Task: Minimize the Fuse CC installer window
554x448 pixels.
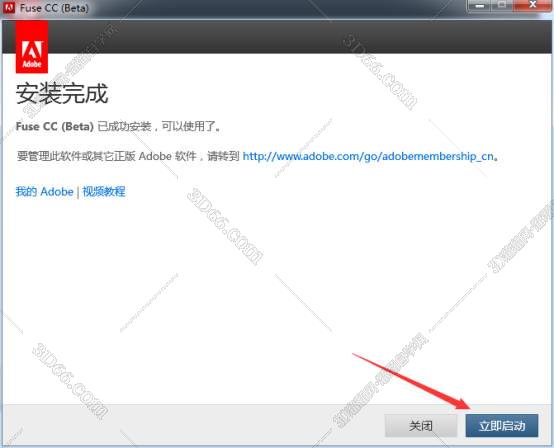Action: pyautogui.click(x=479, y=5)
